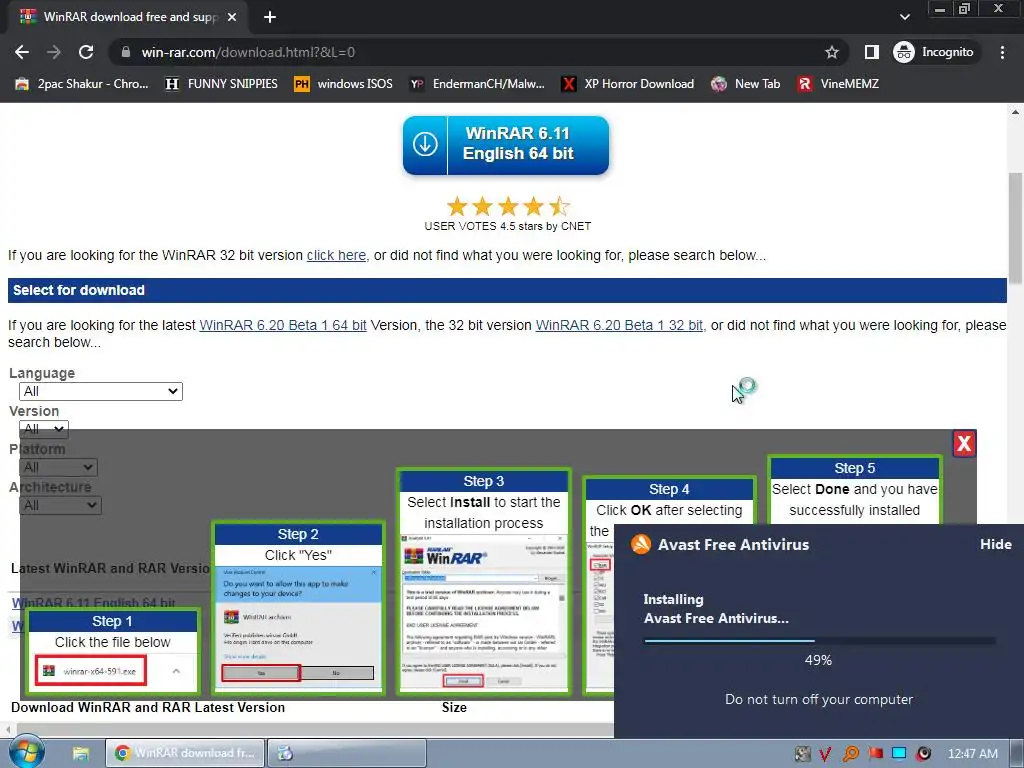
Task: Expand the Language dropdown
Action: point(101,391)
